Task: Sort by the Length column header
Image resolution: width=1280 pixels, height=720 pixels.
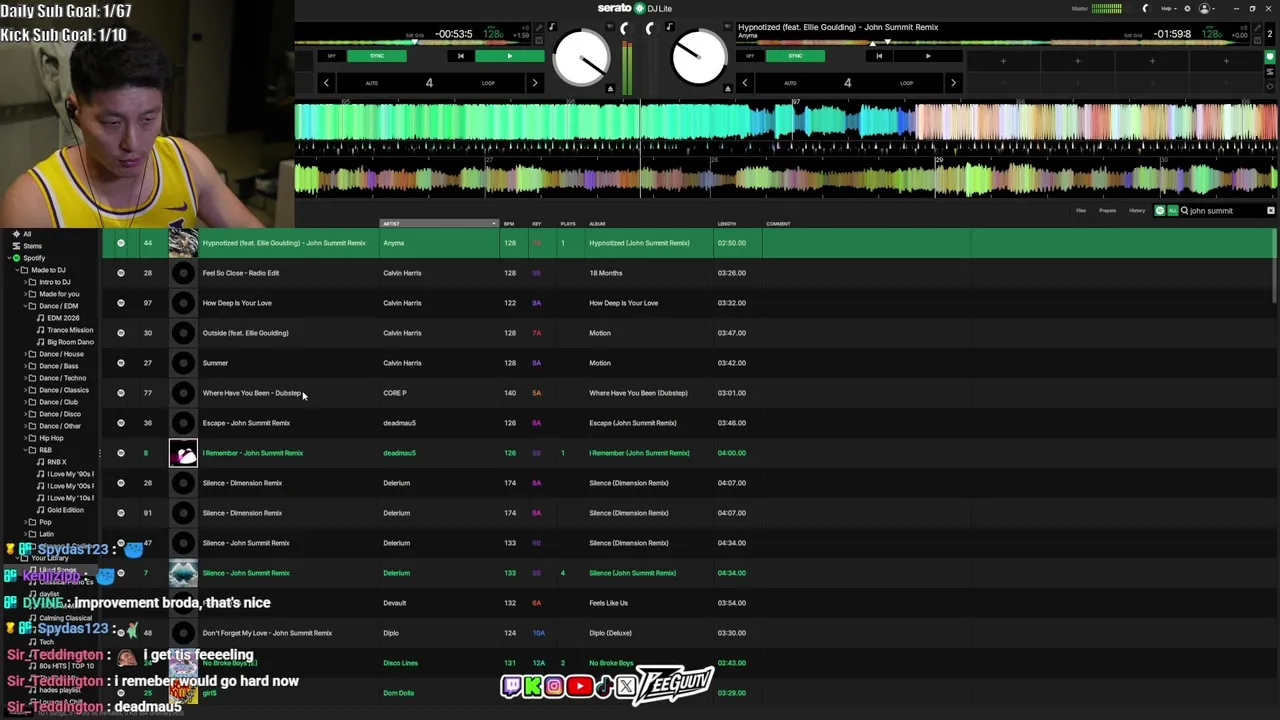Action: (727, 224)
